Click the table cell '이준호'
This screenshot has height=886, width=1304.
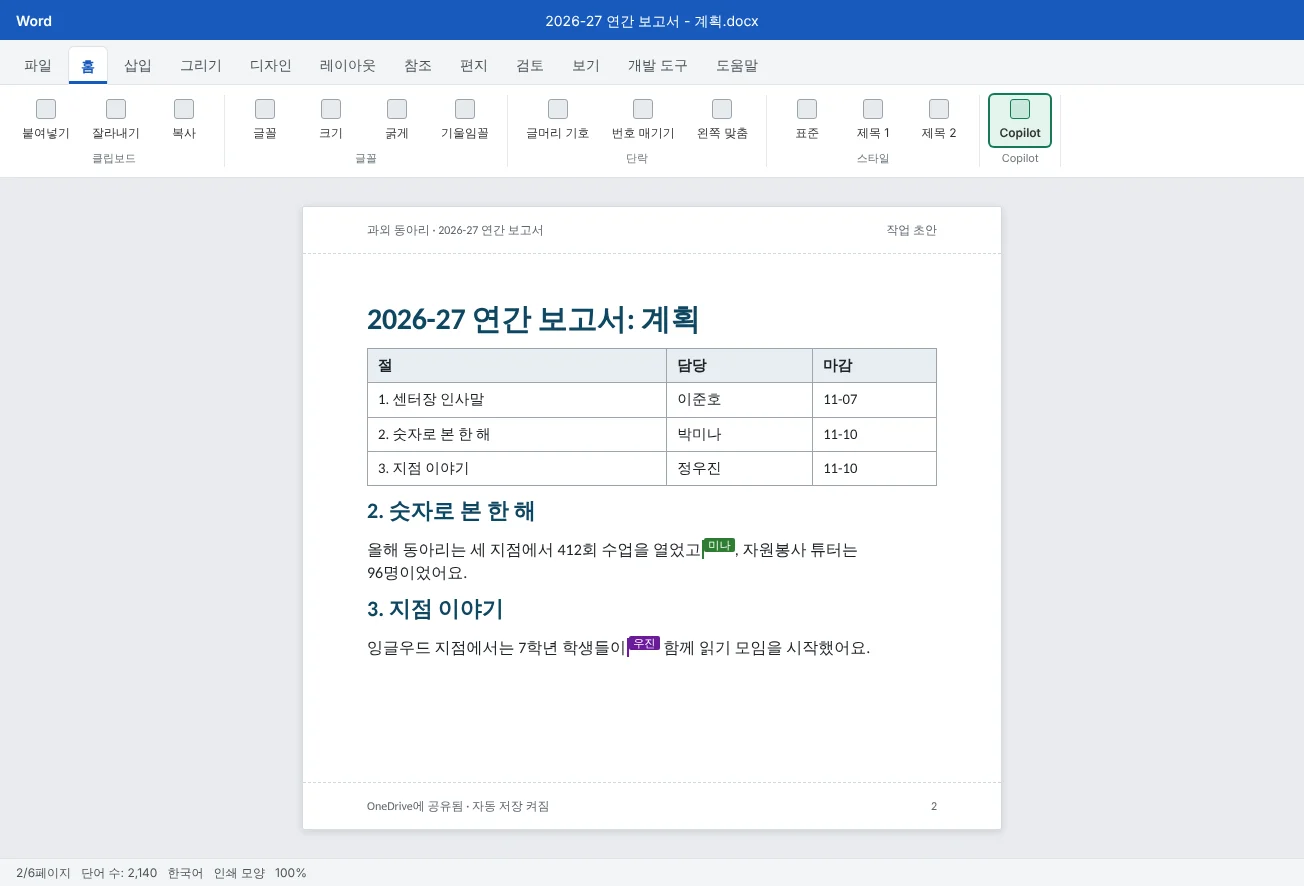pos(739,400)
